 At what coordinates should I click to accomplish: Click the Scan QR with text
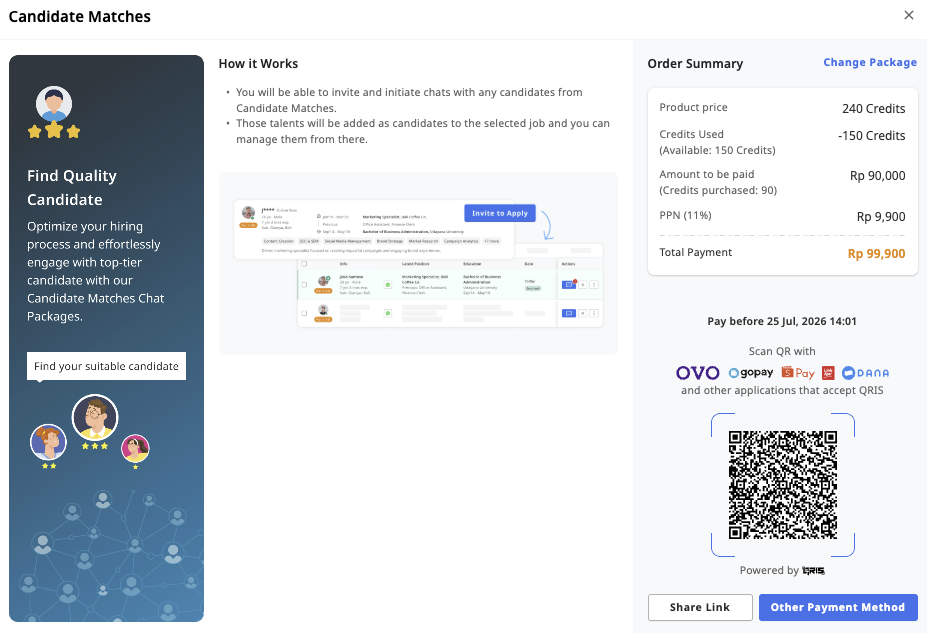click(x=782, y=351)
